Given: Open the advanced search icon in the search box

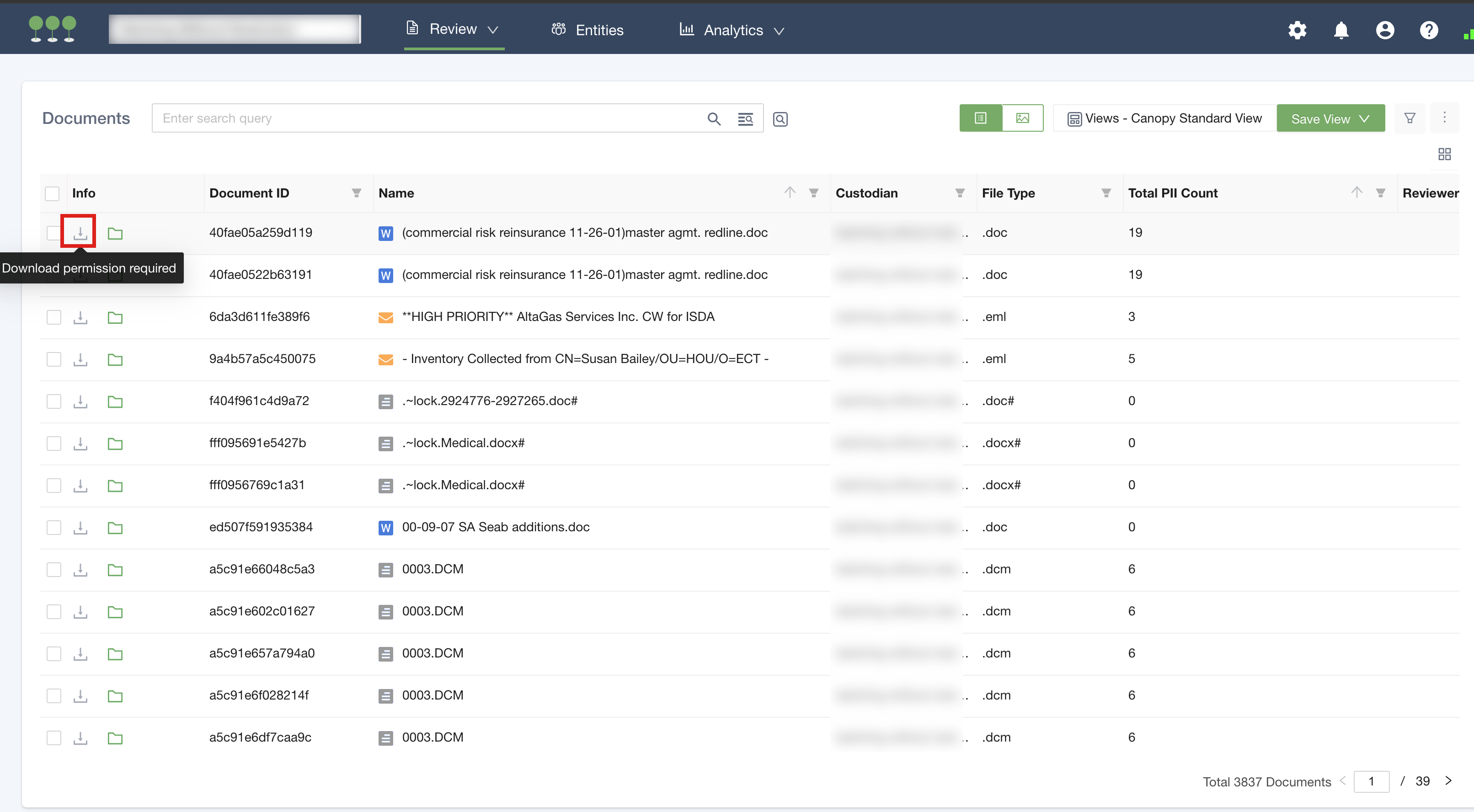Looking at the screenshot, I should [745, 118].
